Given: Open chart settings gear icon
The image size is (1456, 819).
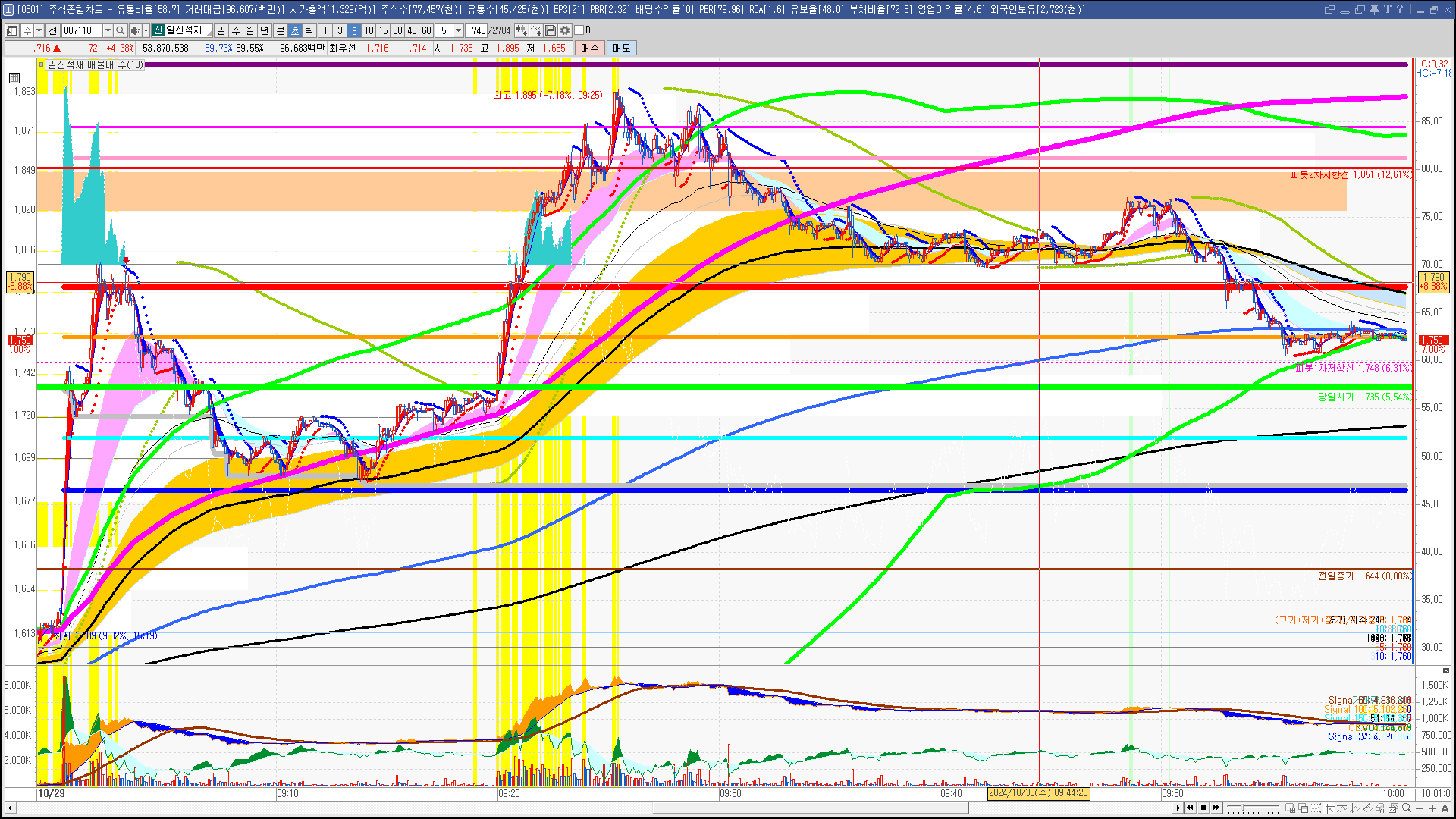Looking at the screenshot, I should [x=565, y=30].
